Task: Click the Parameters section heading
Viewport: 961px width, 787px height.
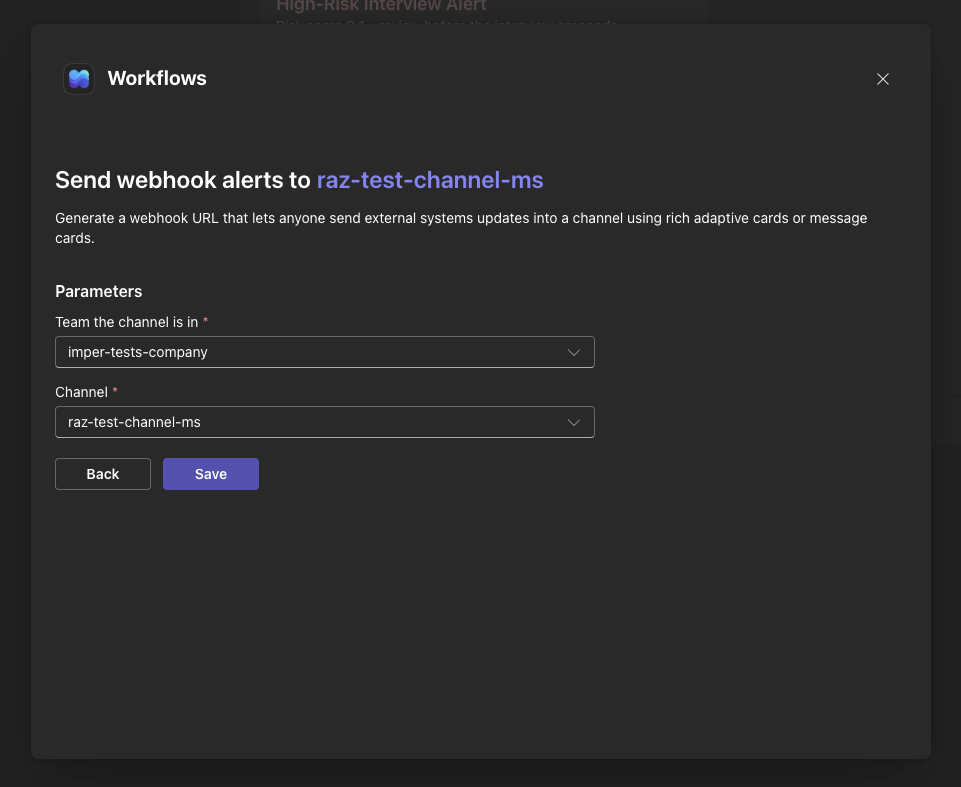Action: pos(99,291)
